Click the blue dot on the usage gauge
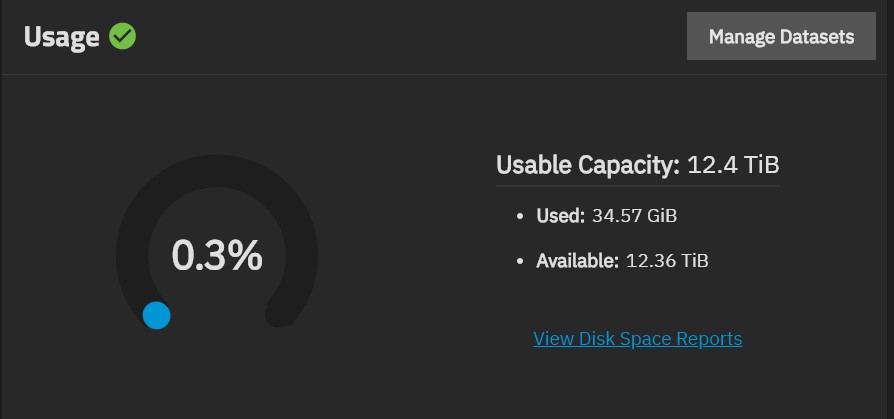 click(x=157, y=315)
